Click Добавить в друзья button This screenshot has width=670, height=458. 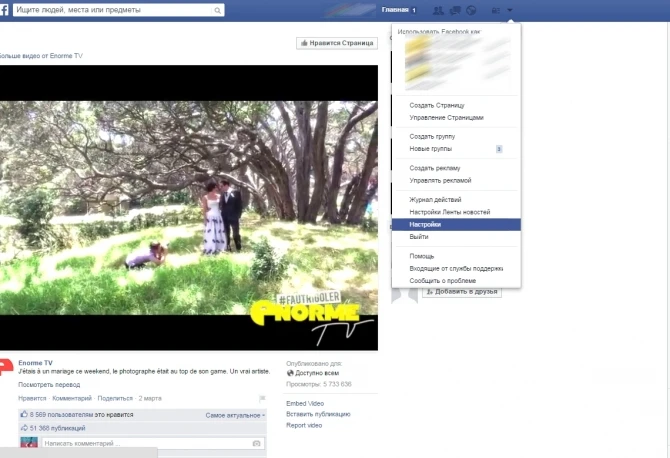click(461, 292)
